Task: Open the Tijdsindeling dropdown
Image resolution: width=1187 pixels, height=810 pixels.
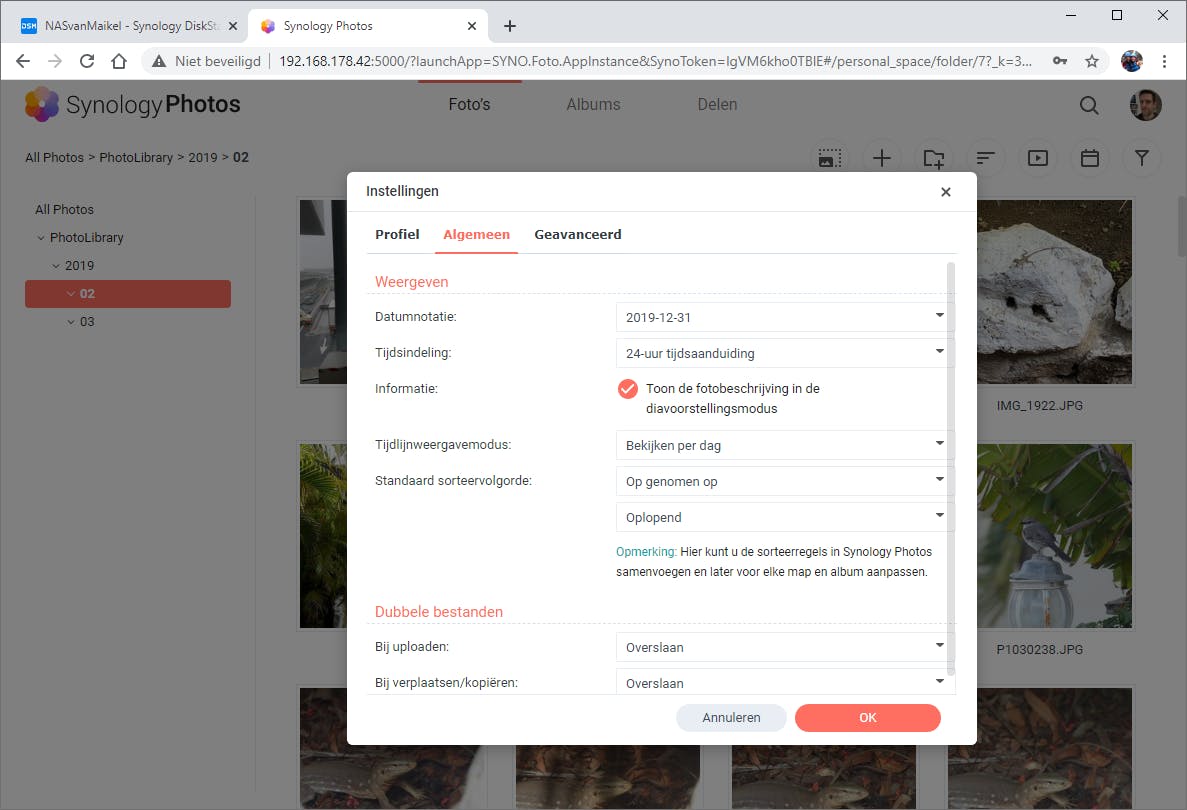Action: [784, 353]
